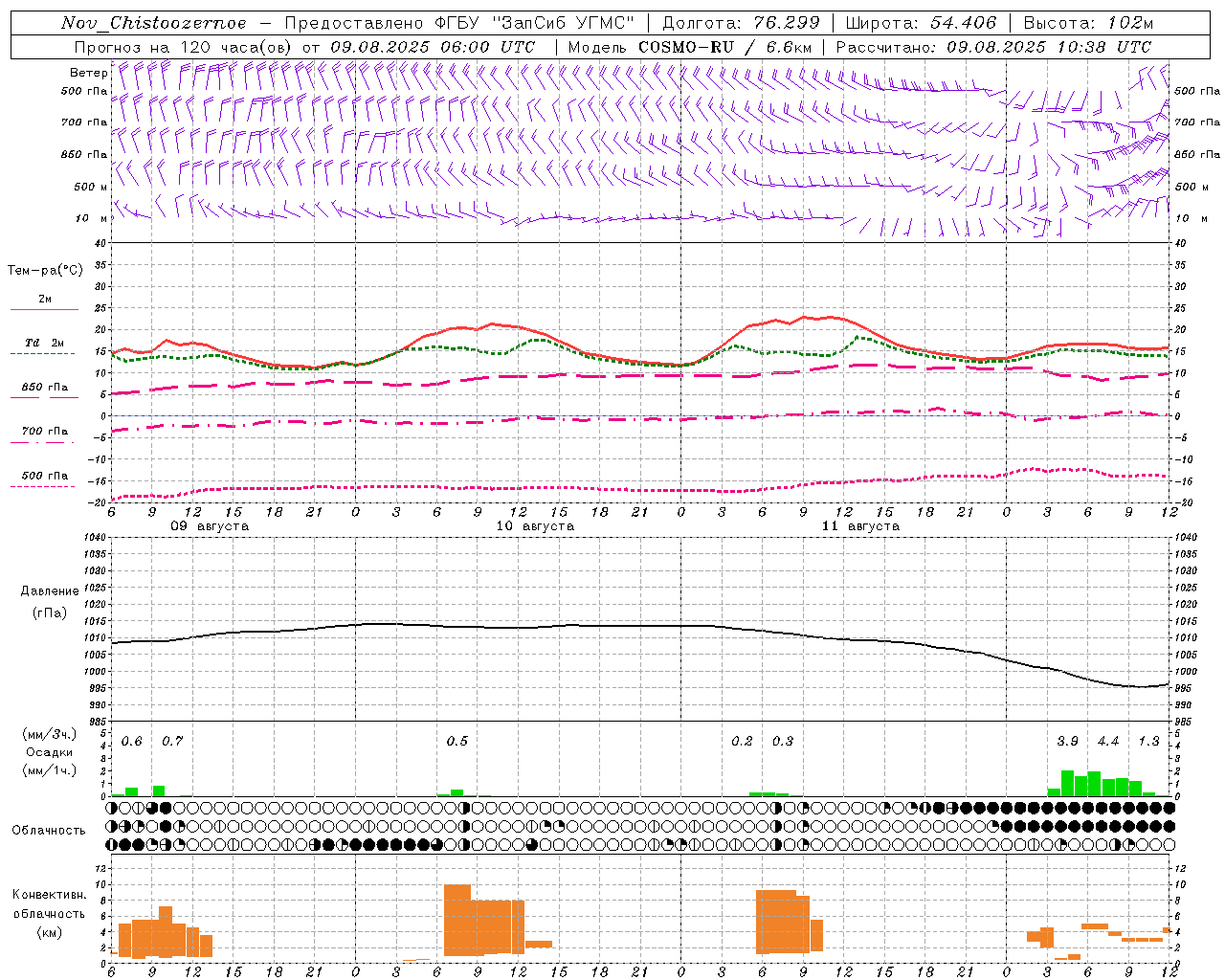
Task: Click the precipitation value '0.6'
Action: point(131,742)
